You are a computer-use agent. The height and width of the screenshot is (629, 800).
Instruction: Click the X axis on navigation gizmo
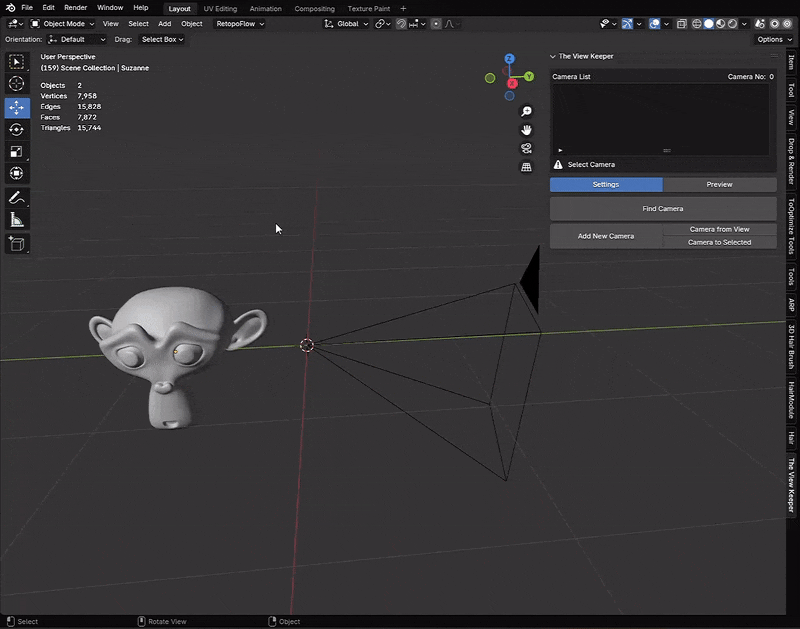(x=512, y=84)
